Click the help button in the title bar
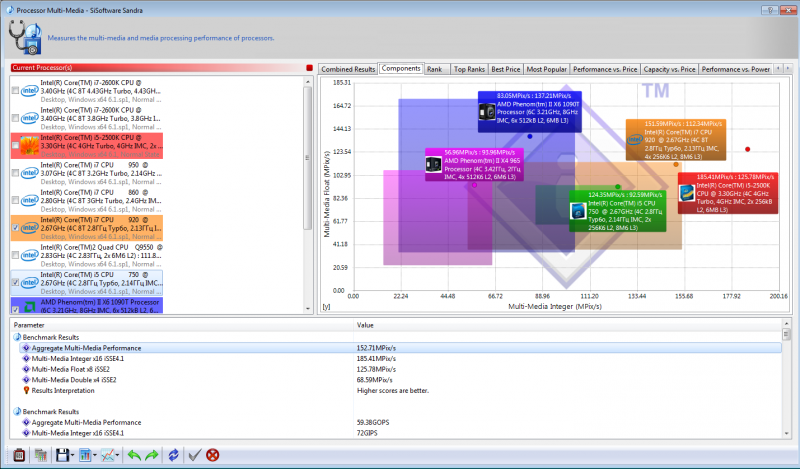This screenshot has width=800, height=469. [769, 10]
